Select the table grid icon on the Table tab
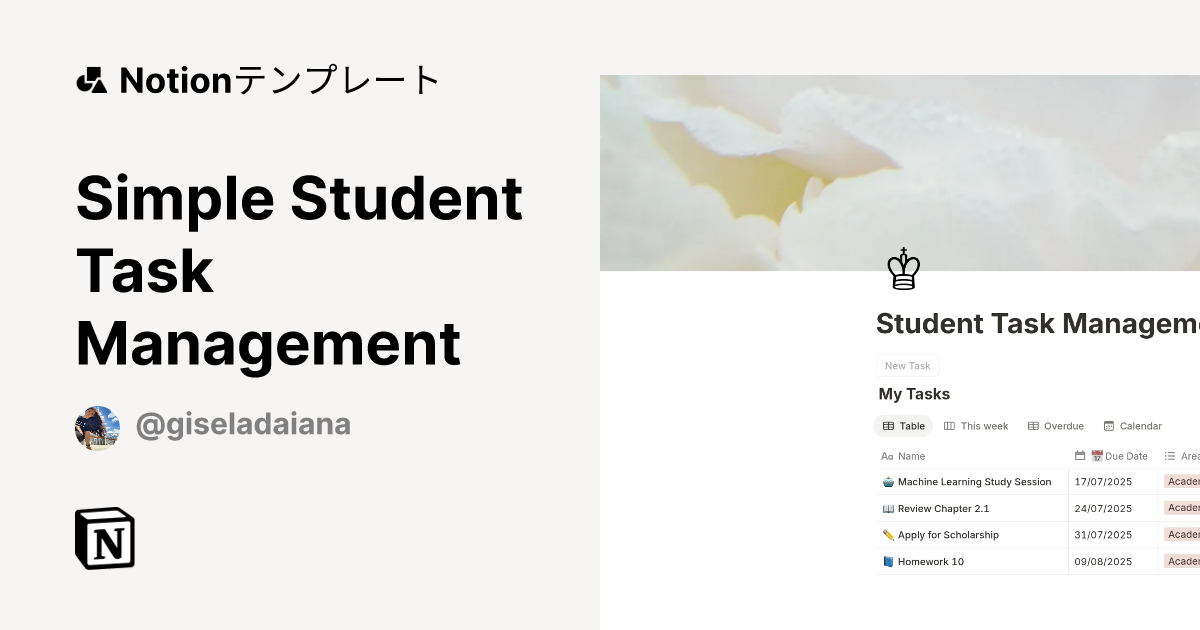Image resolution: width=1200 pixels, height=630 pixels. click(x=888, y=426)
